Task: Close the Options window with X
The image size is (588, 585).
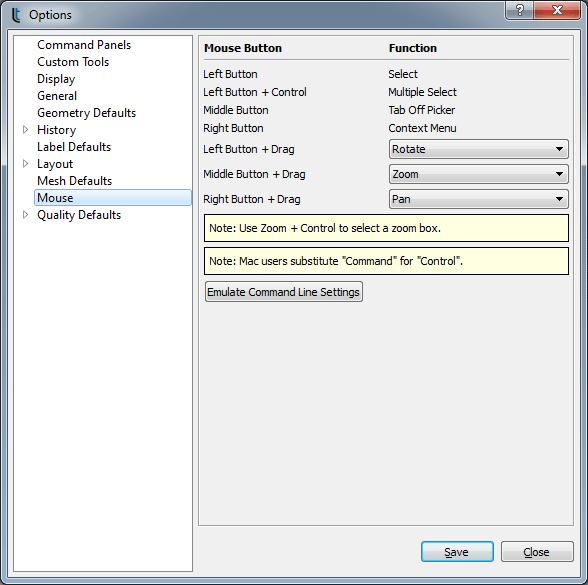Action: click(x=557, y=10)
